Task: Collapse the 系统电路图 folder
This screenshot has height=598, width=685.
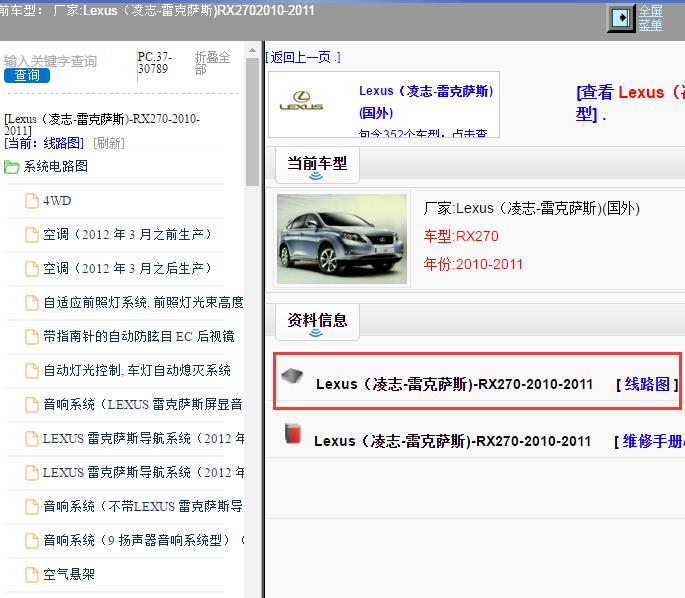Action: (x=55, y=166)
